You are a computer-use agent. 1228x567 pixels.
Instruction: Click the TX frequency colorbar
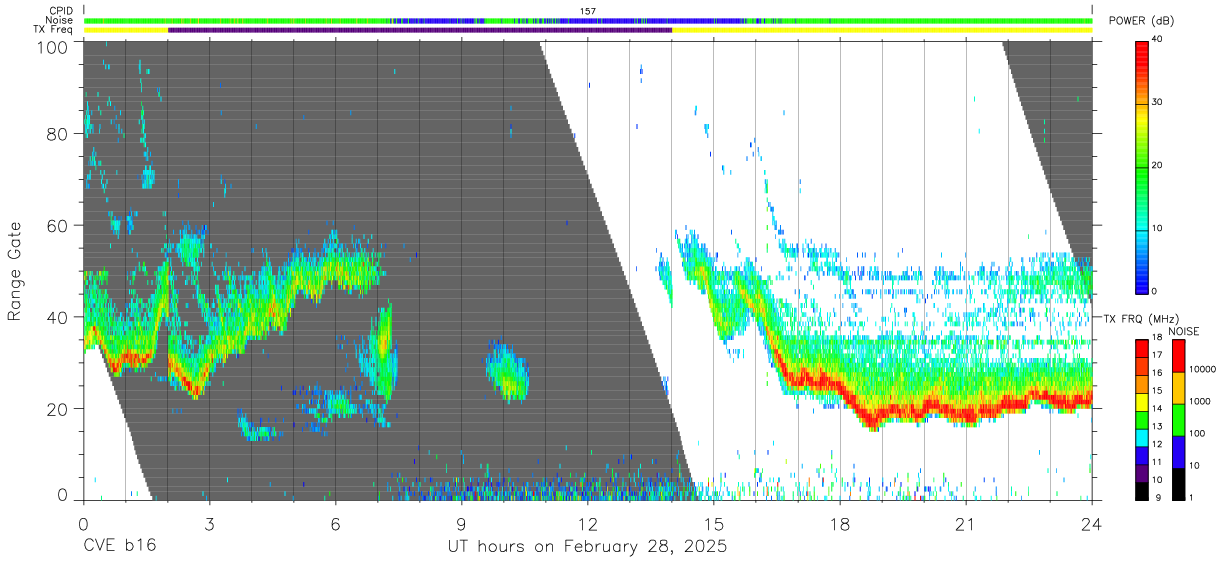pyautogui.click(x=1142, y=419)
